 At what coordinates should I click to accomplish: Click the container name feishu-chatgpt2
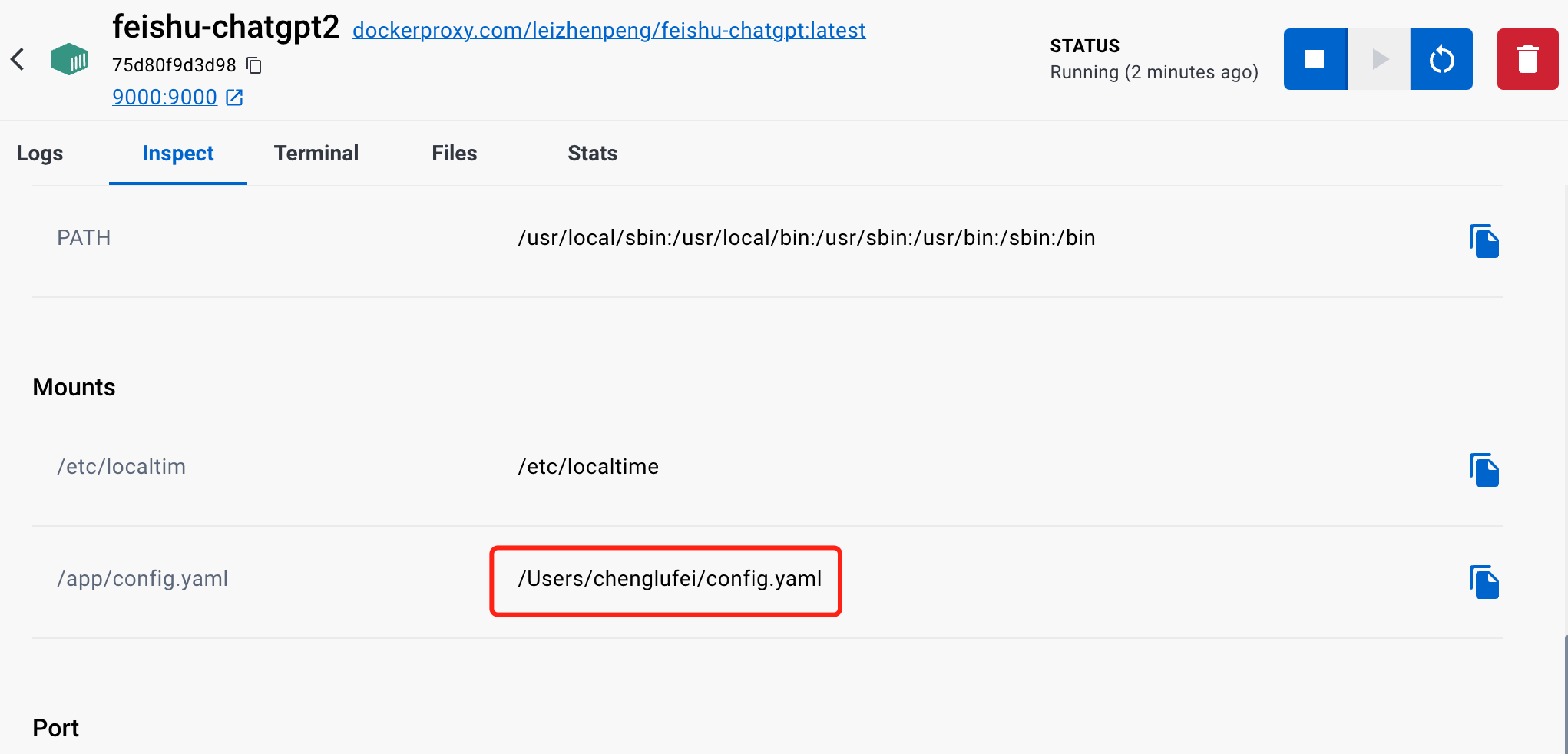[225, 26]
